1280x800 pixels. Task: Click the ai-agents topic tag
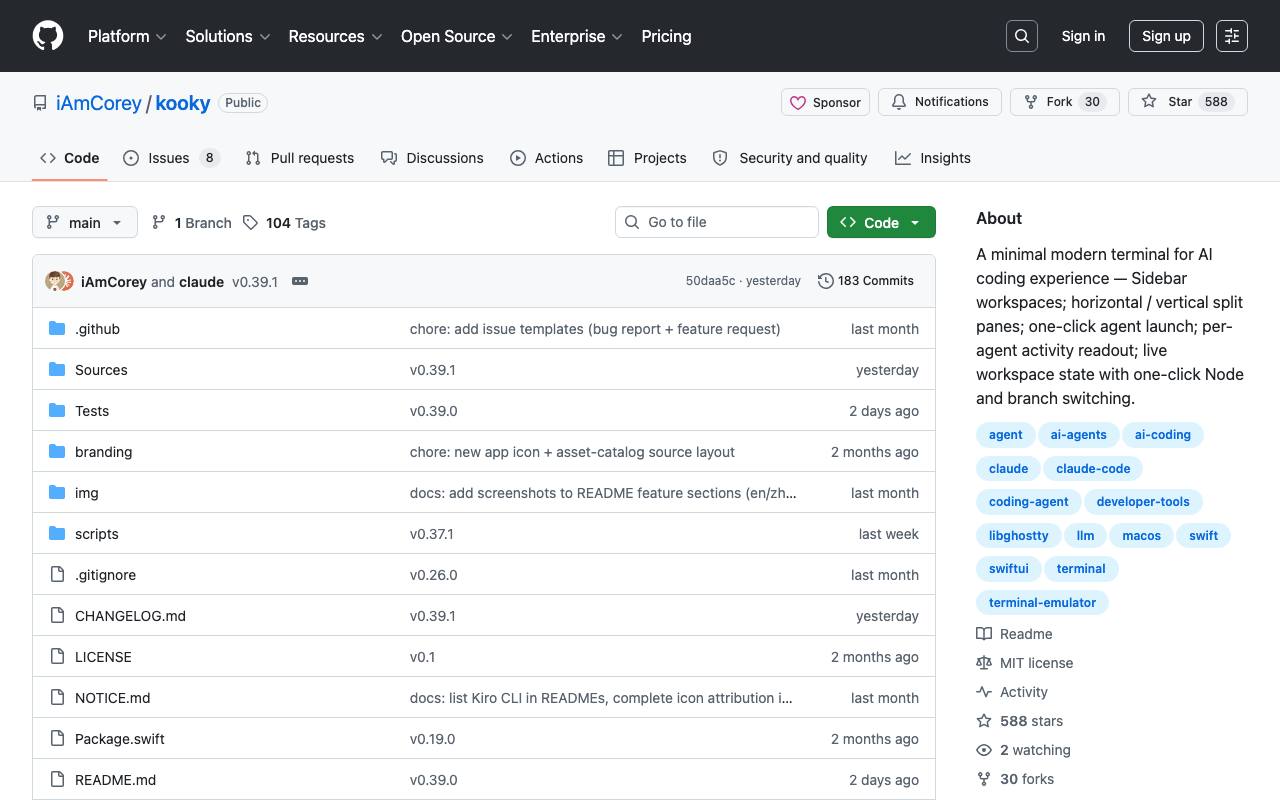click(1078, 435)
